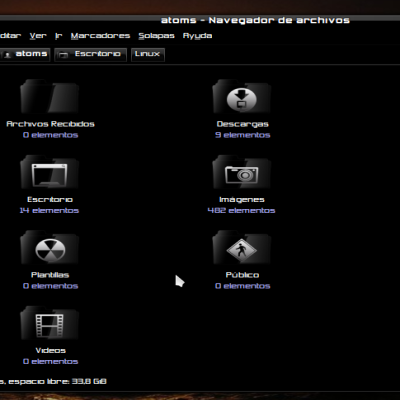
Task: Select the Escritorio folder label
Action: pyautogui.click(x=50, y=199)
